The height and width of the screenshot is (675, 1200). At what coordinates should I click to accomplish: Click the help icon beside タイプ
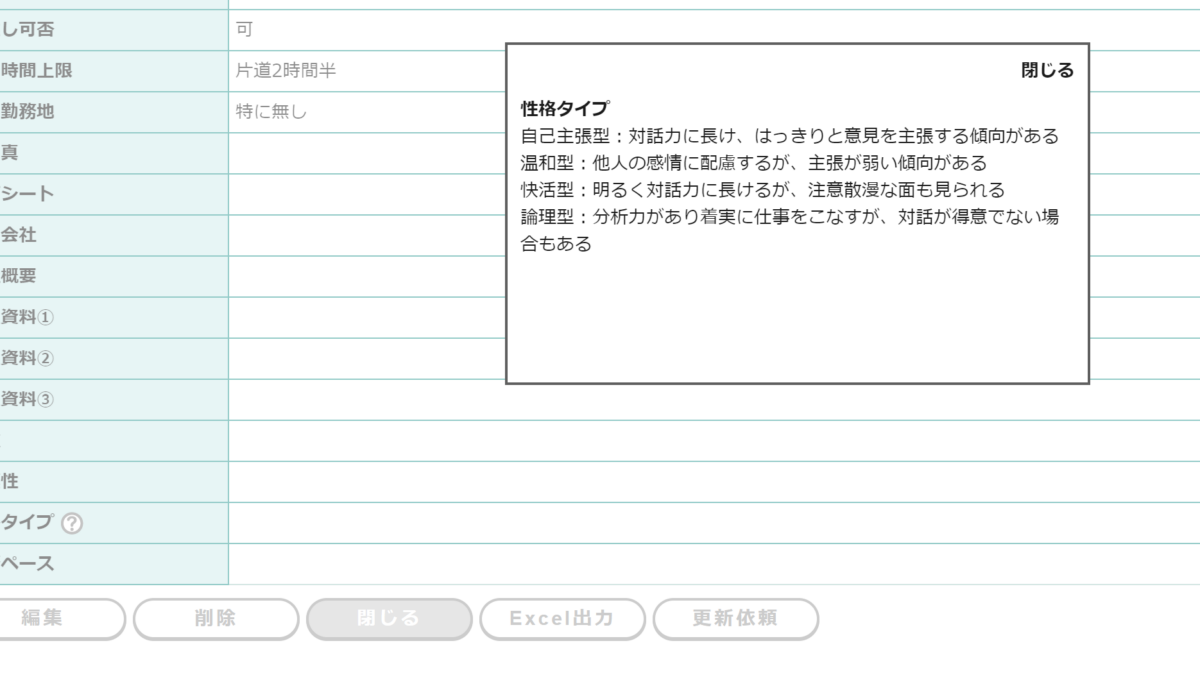coord(72,523)
